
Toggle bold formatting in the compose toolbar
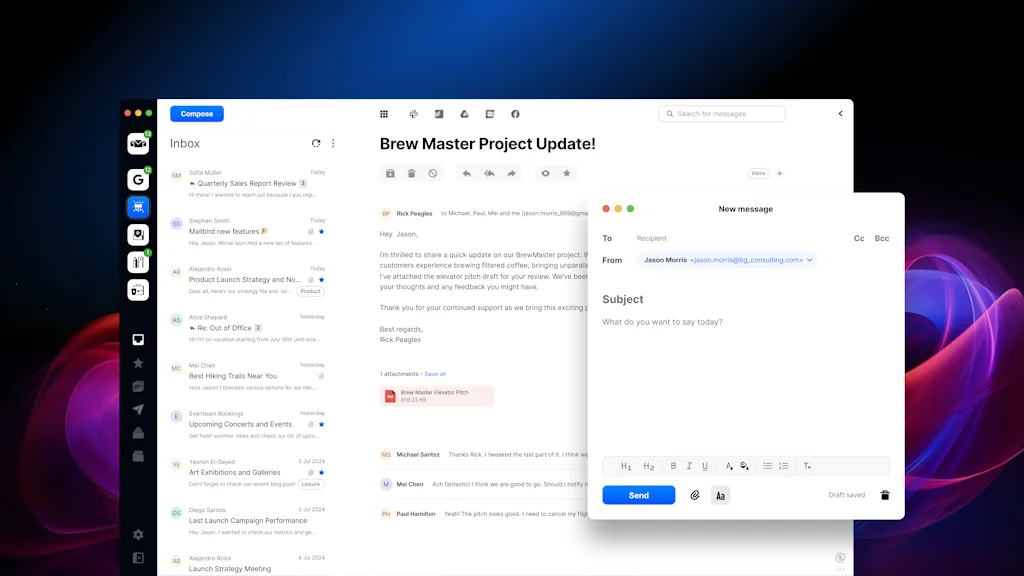[673, 465]
